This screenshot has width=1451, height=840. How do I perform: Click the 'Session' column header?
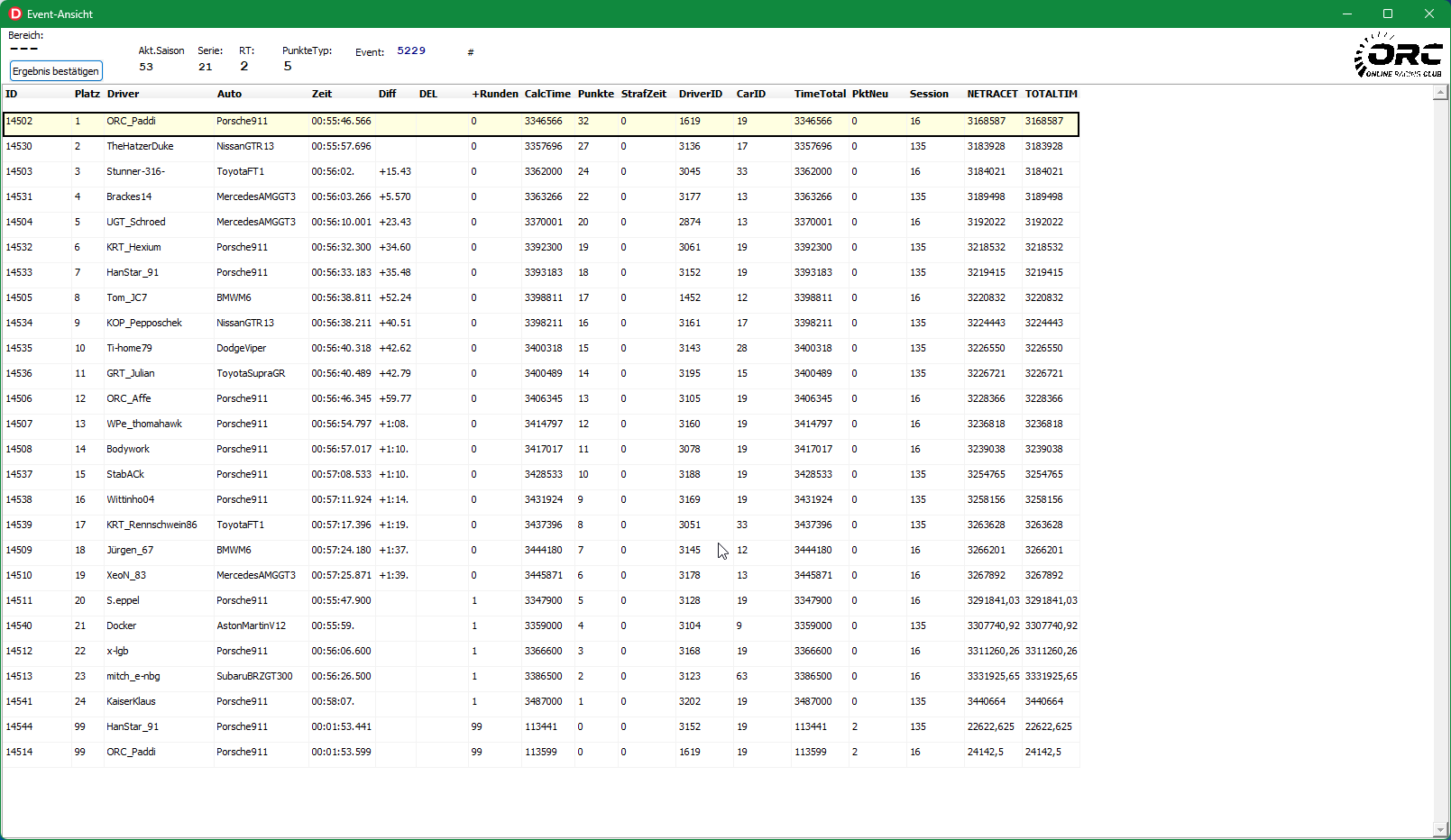pyautogui.click(x=928, y=94)
